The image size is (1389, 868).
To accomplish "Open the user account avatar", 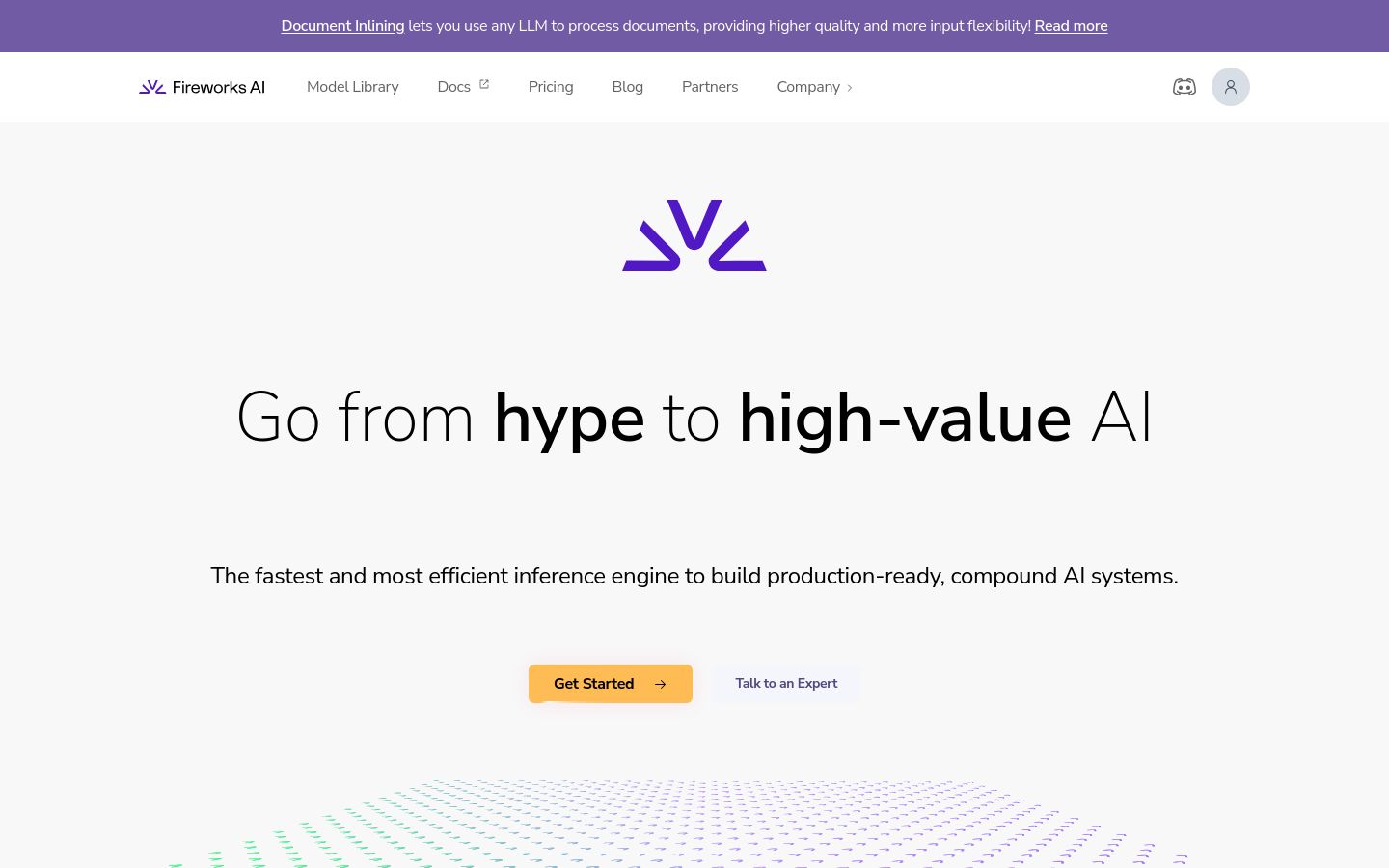I will point(1231,87).
